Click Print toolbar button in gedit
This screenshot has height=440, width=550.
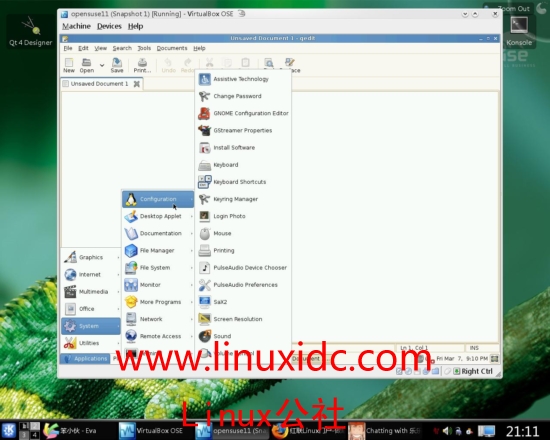tap(142, 65)
